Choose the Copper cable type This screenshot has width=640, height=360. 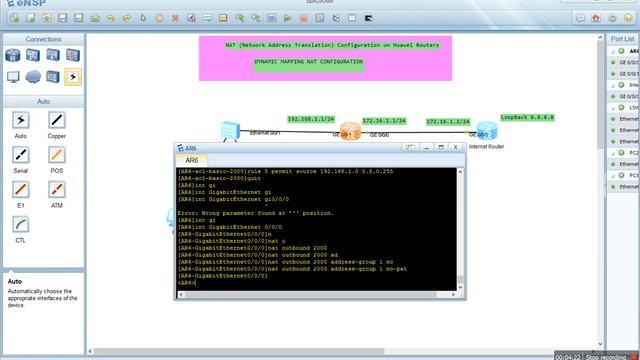[56, 120]
